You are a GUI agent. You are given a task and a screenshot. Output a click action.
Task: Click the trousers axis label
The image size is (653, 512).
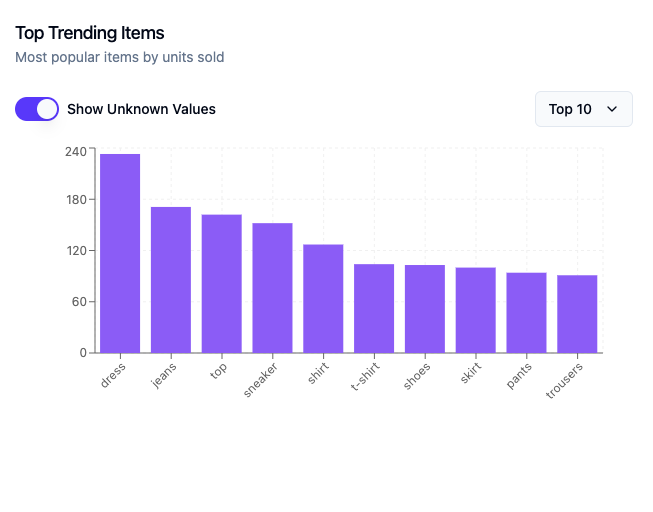(x=564, y=380)
